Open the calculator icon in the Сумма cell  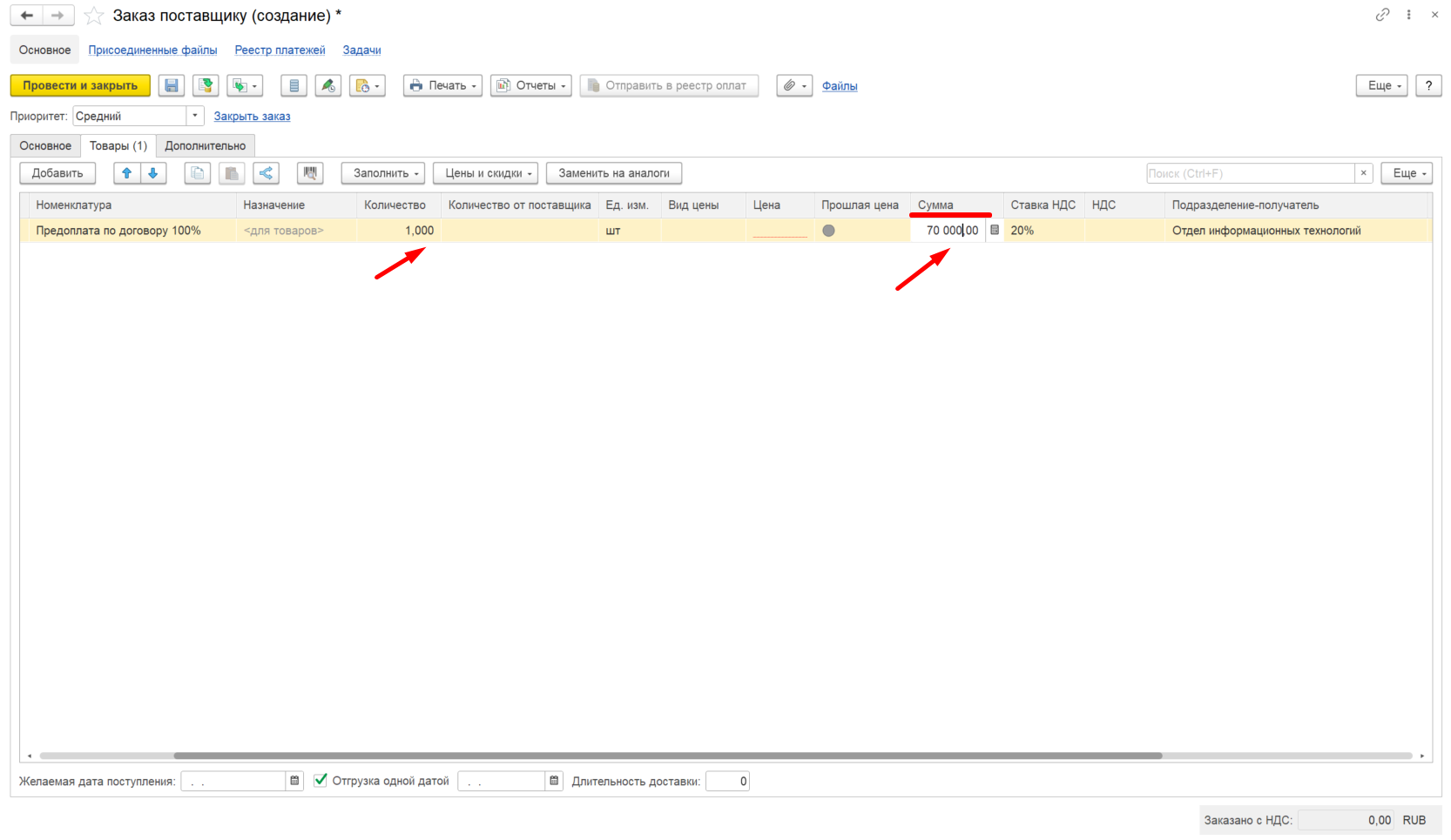point(994,230)
